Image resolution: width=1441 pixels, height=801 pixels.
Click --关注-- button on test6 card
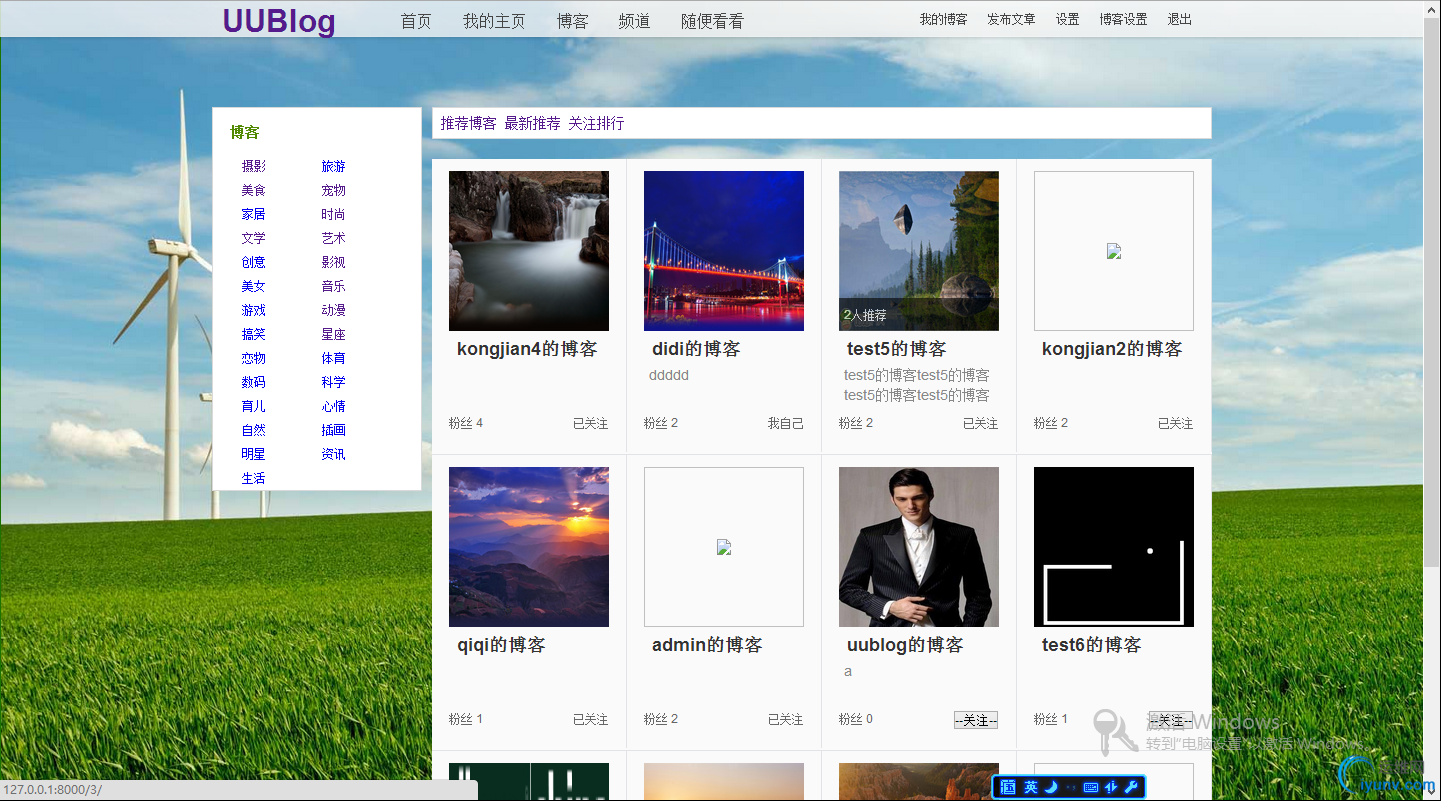point(1171,720)
